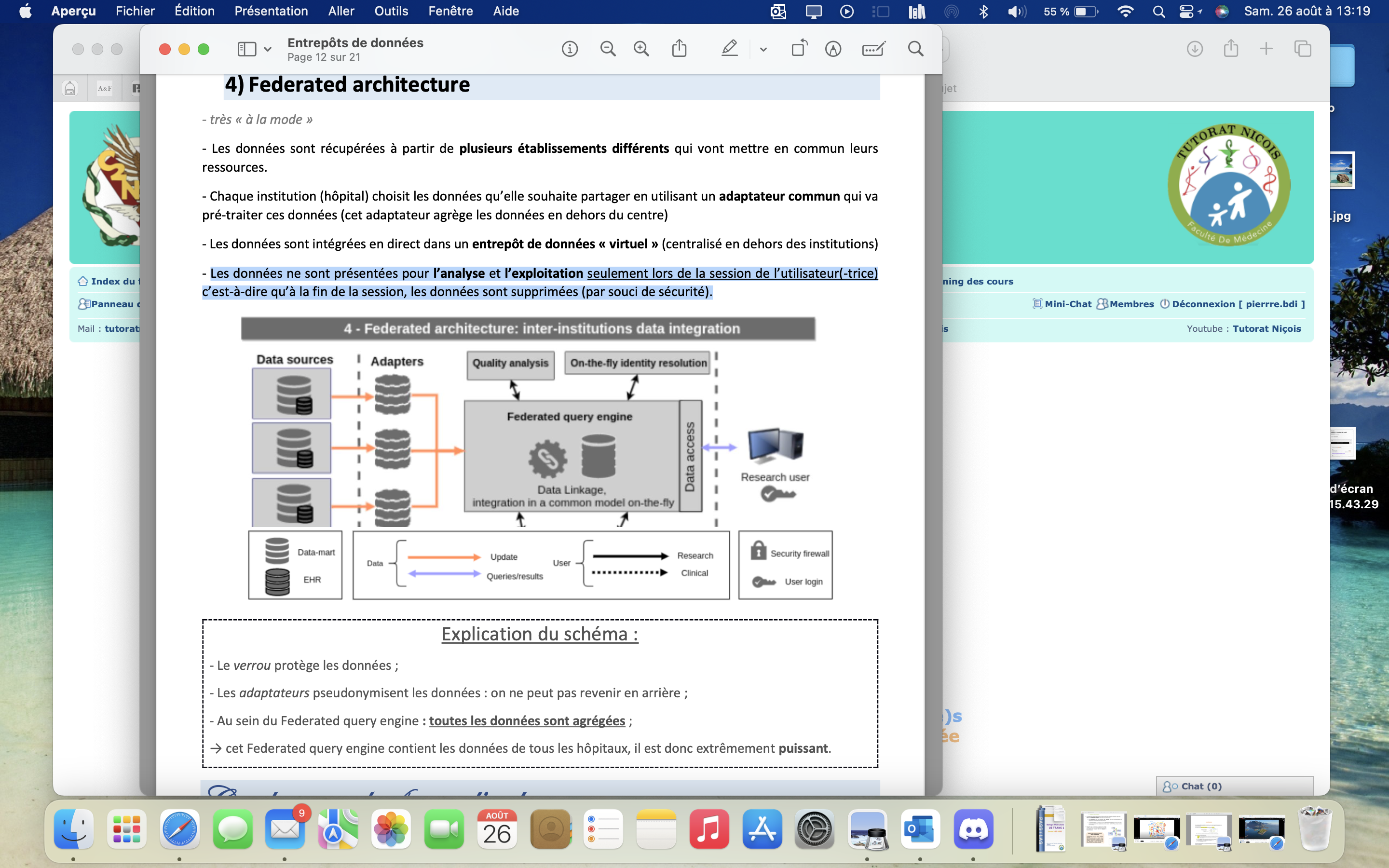The height and width of the screenshot is (868, 1389).
Task: Open the Wi-Fi status menu
Action: pos(1125,12)
